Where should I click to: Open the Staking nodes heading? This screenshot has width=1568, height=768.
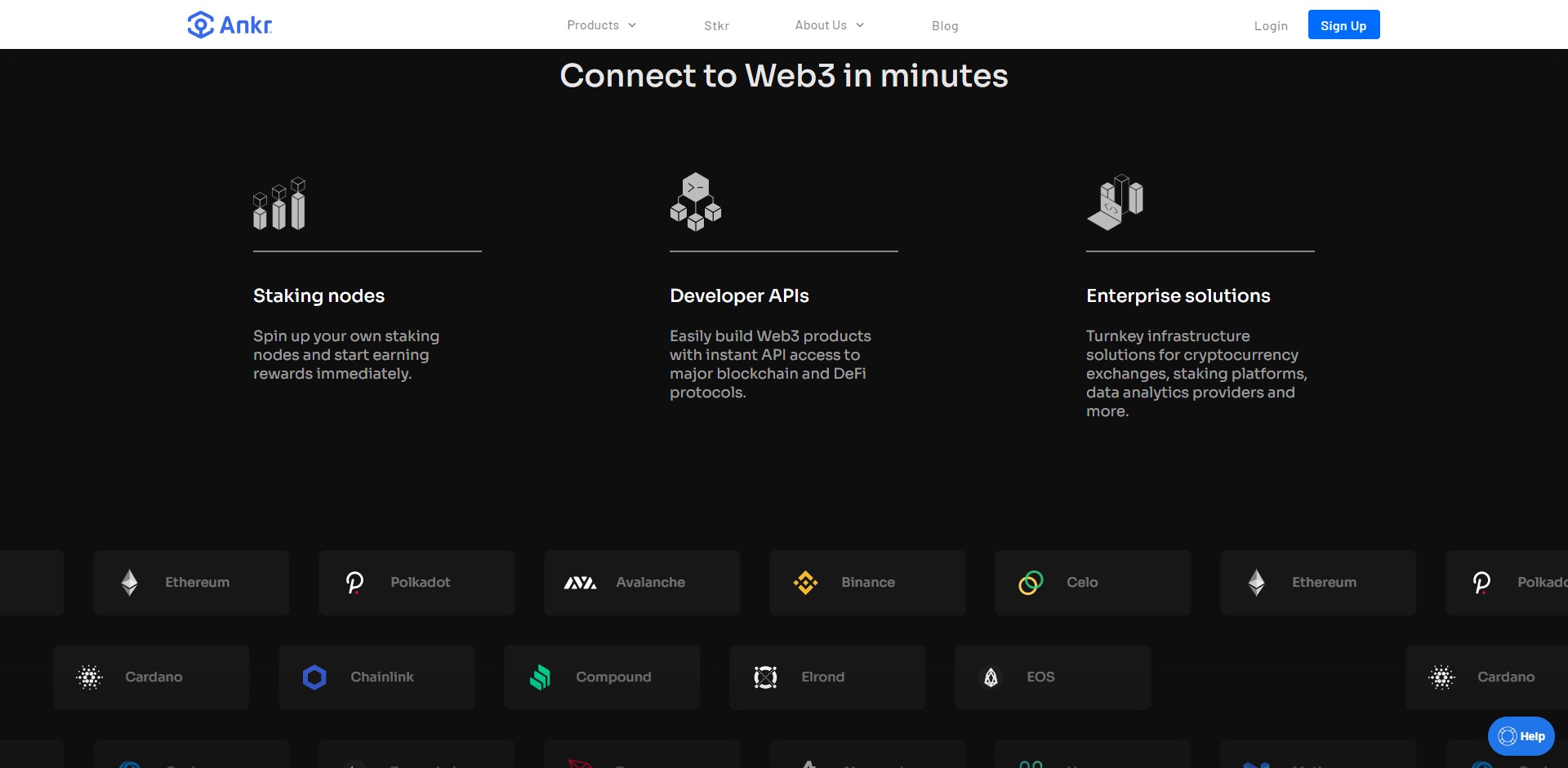pos(318,295)
